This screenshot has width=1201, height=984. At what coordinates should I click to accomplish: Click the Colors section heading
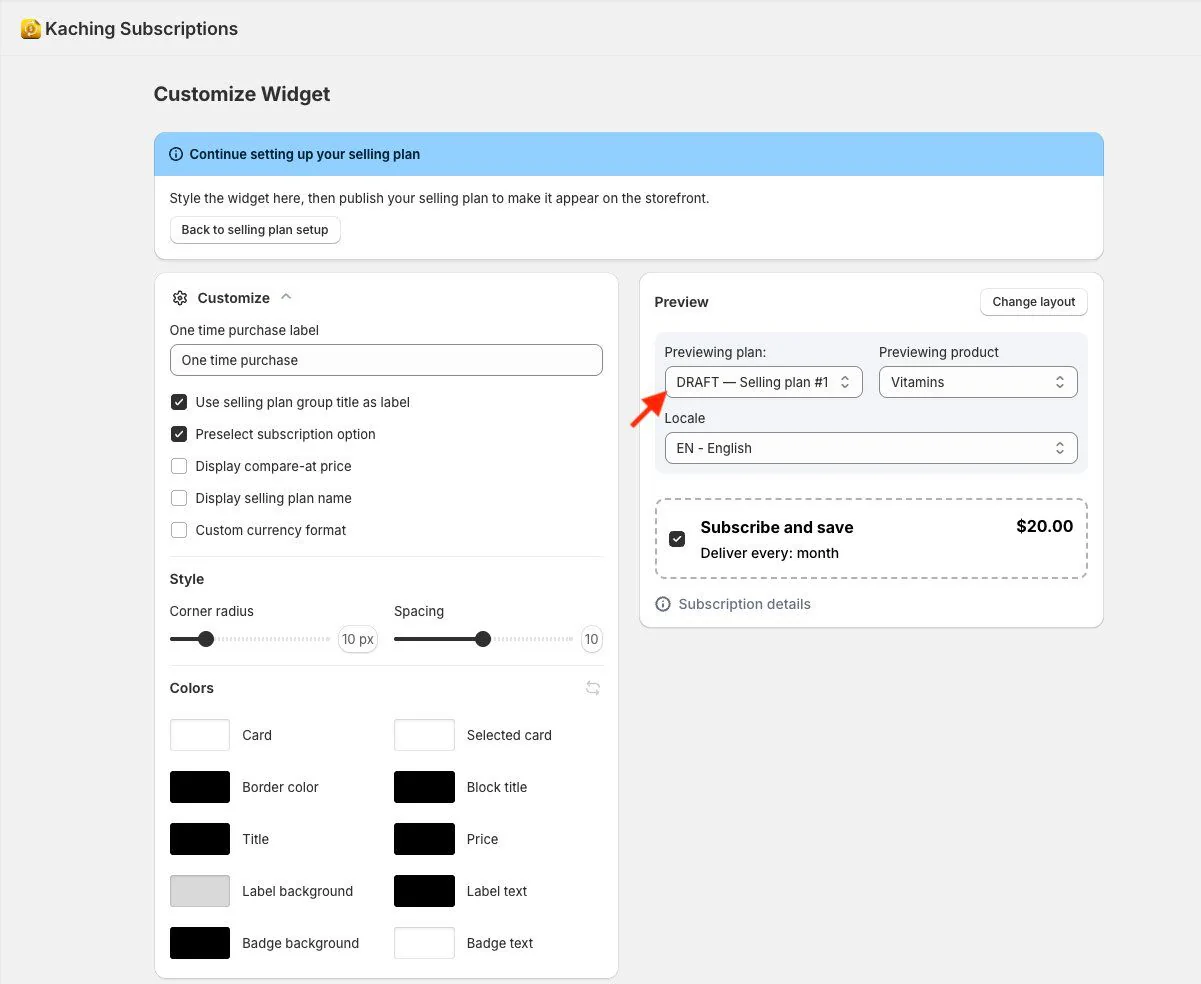[192, 688]
